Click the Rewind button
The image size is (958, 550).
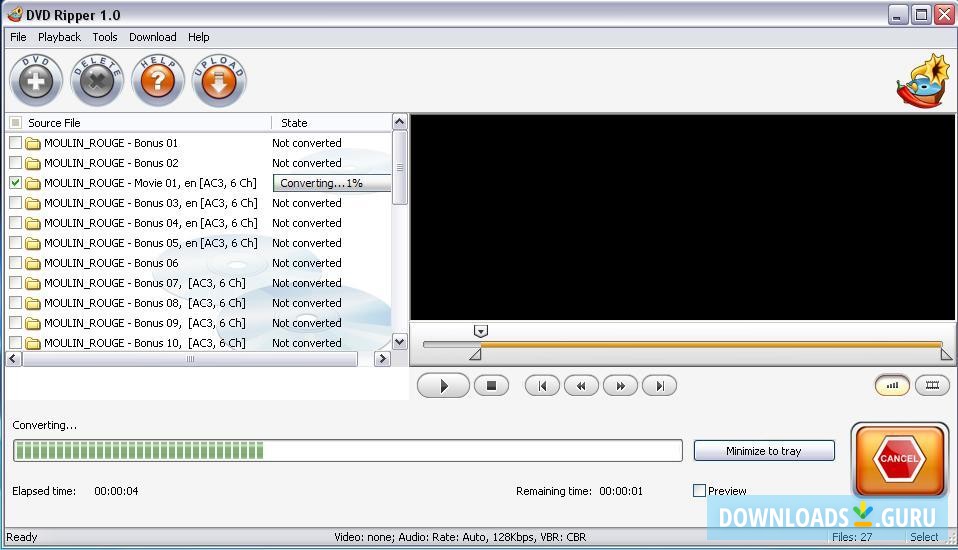pyautogui.click(x=581, y=386)
